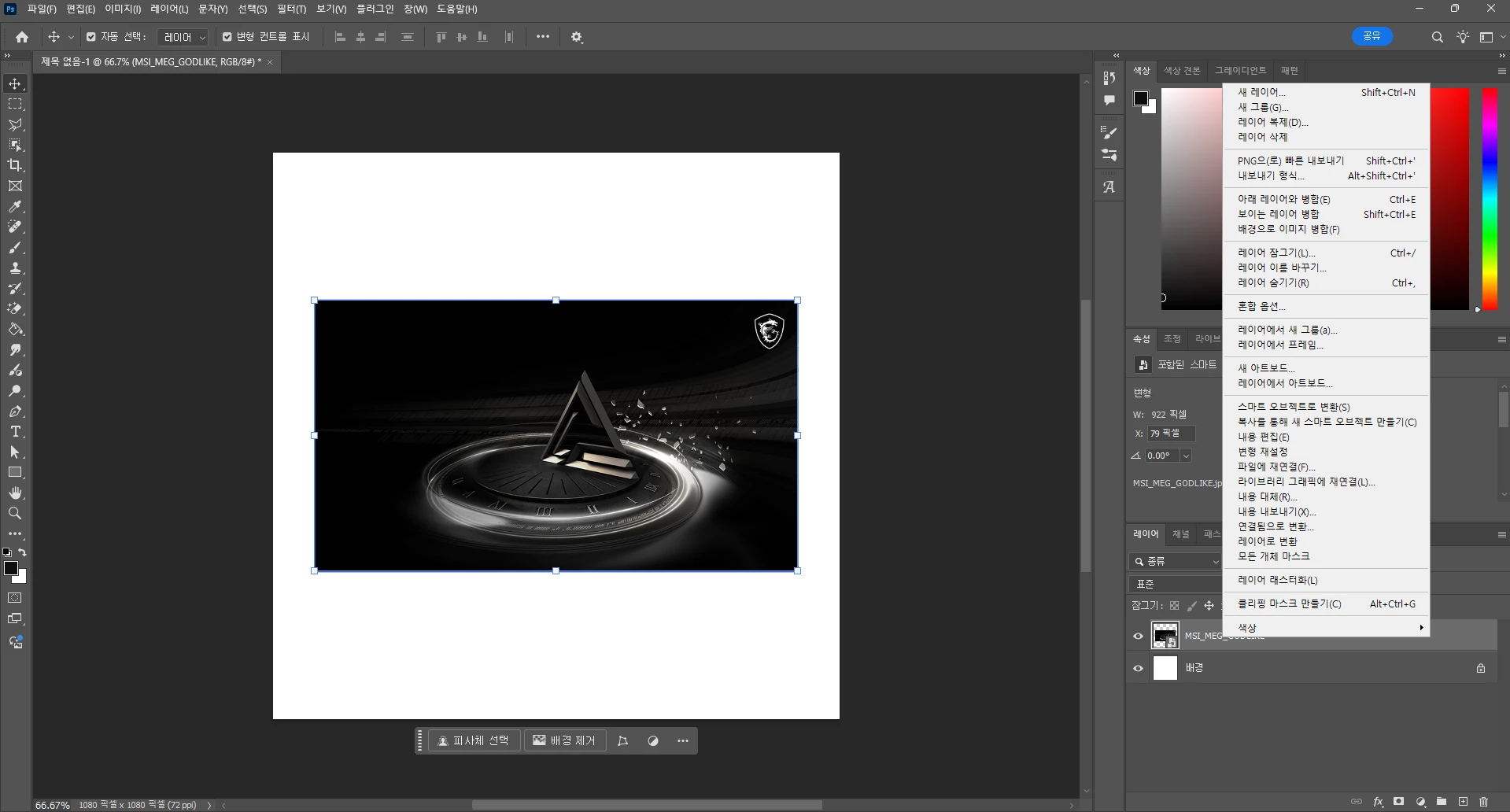Click the new group folder icon in Layers panel
Image resolution: width=1510 pixels, height=812 pixels.
1442,802
